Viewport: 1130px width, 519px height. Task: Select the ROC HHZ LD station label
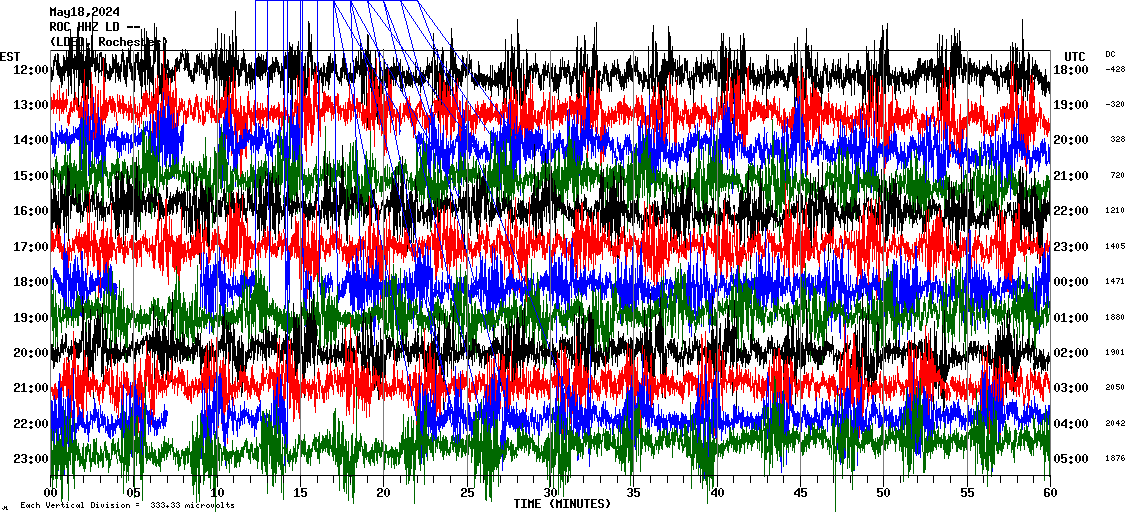[88, 27]
